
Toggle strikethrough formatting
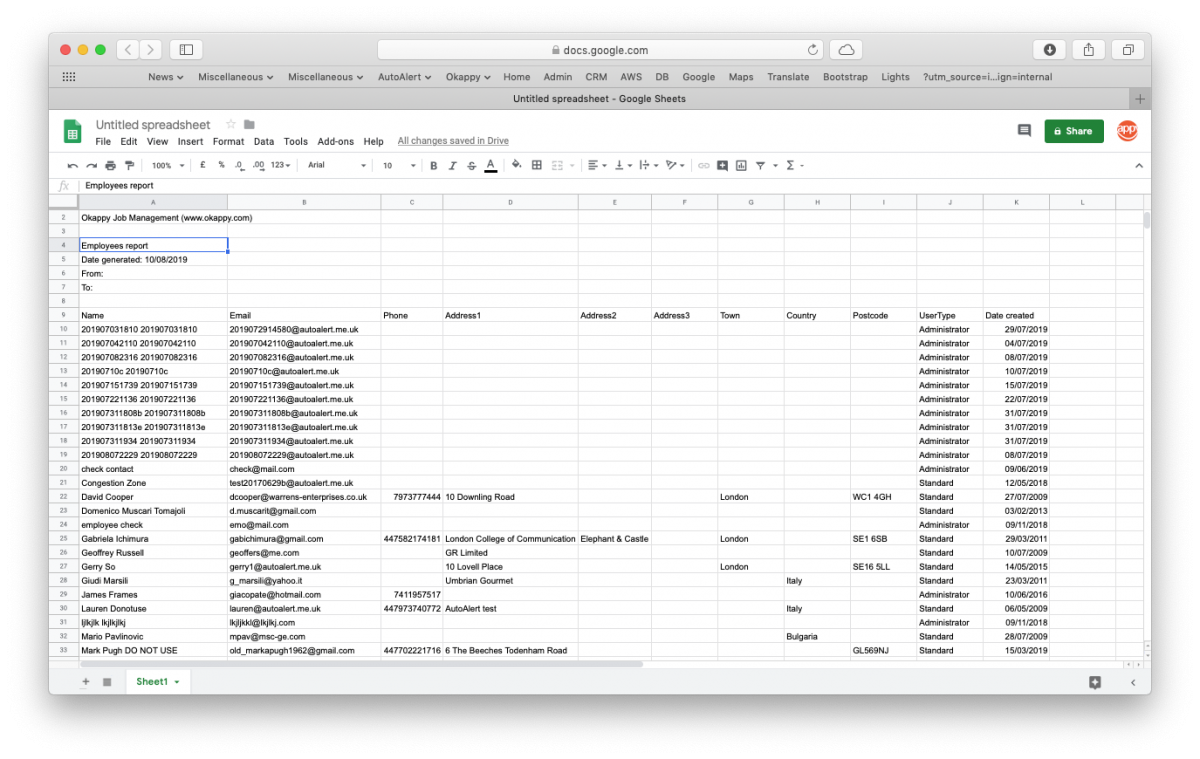pos(470,165)
